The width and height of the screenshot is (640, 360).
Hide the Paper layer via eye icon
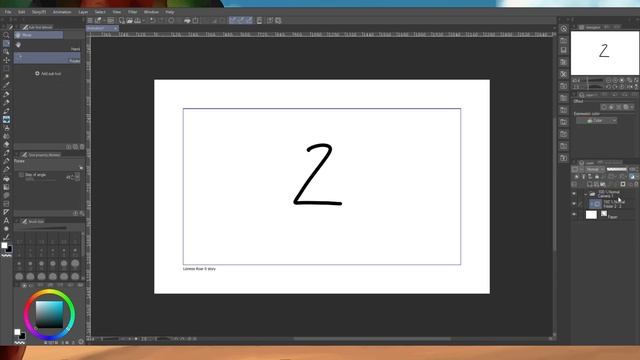coord(574,214)
